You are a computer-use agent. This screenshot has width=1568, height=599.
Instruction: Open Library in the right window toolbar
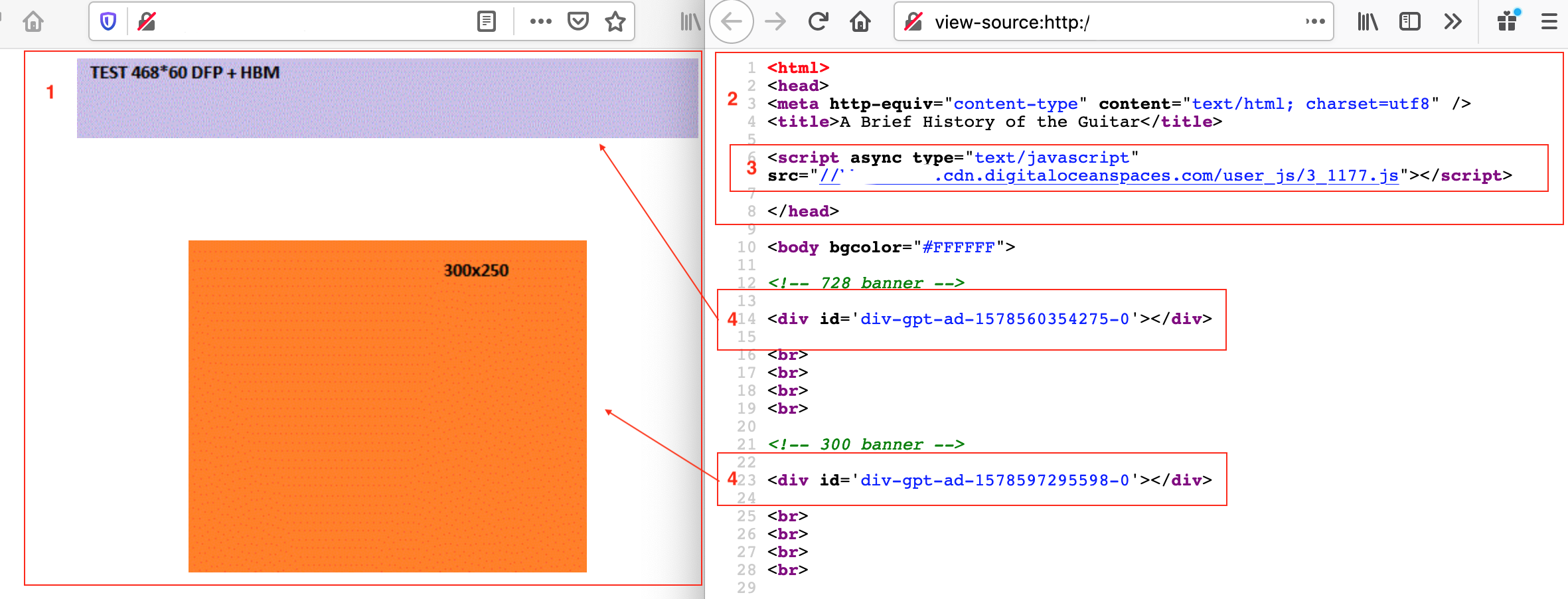1368,22
